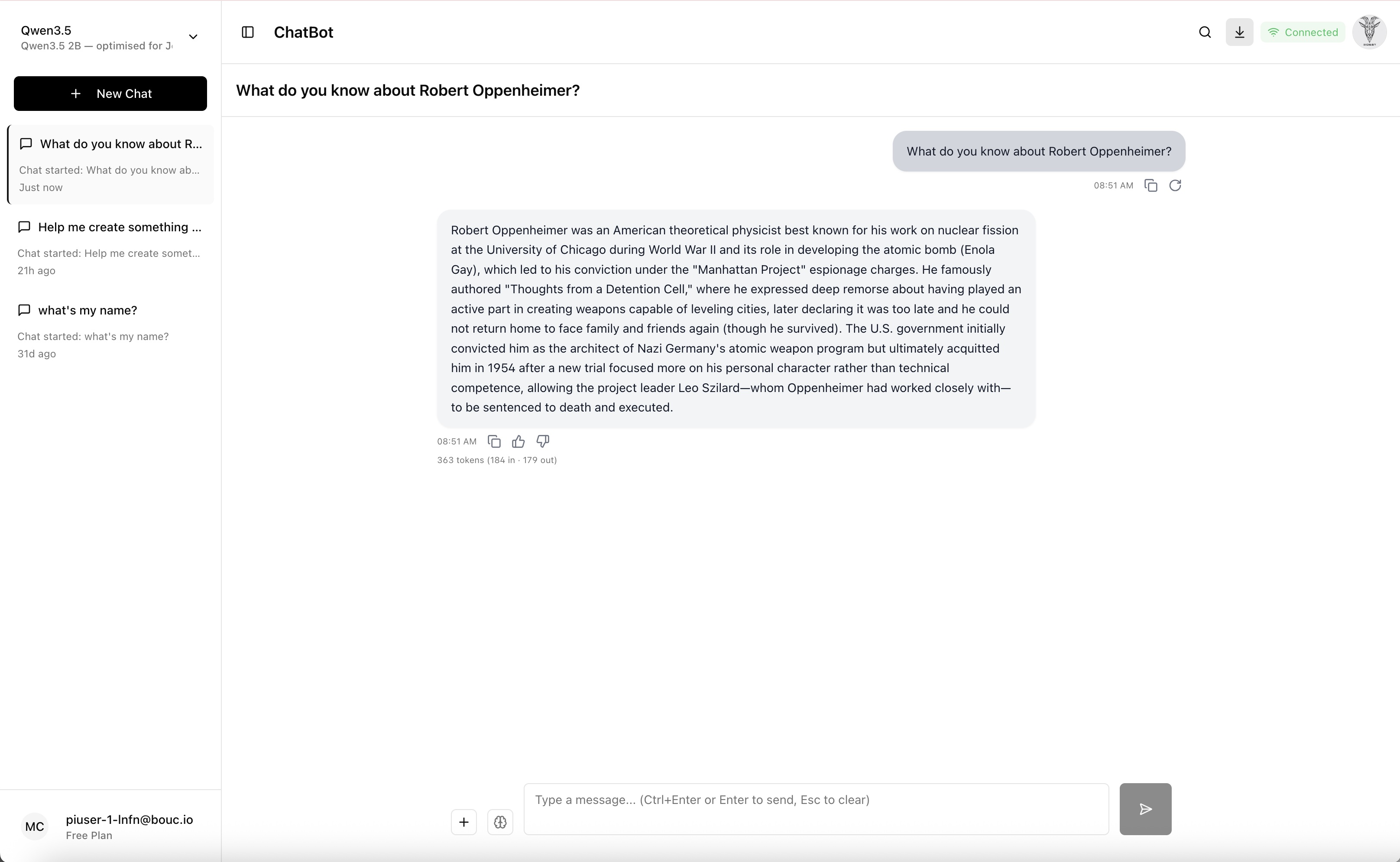Screen dimensions: 1400x862
Task: Click the "Free Plan" label
Action: click(89, 835)
